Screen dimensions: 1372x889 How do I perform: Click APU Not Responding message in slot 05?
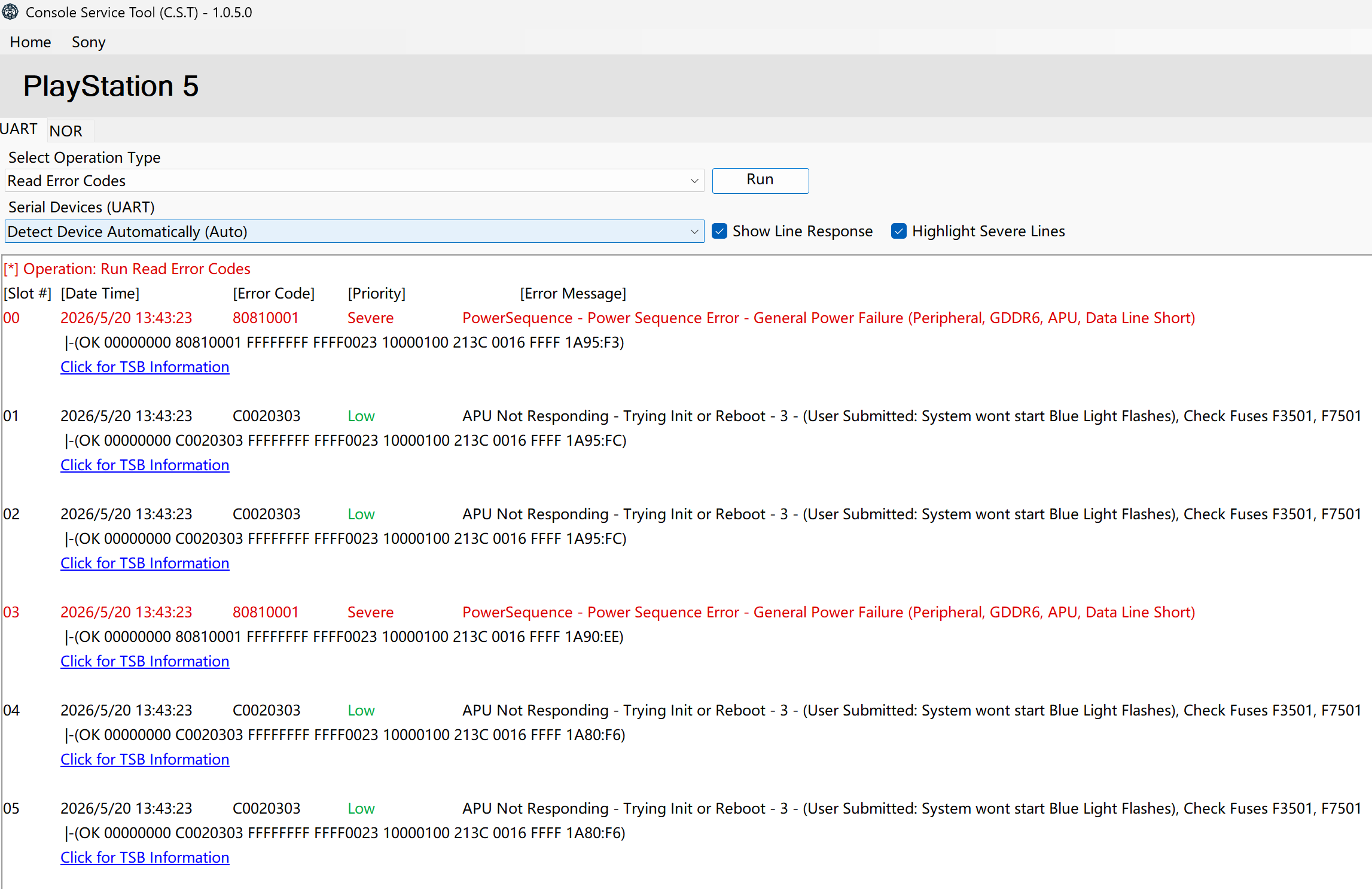(x=912, y=808)
